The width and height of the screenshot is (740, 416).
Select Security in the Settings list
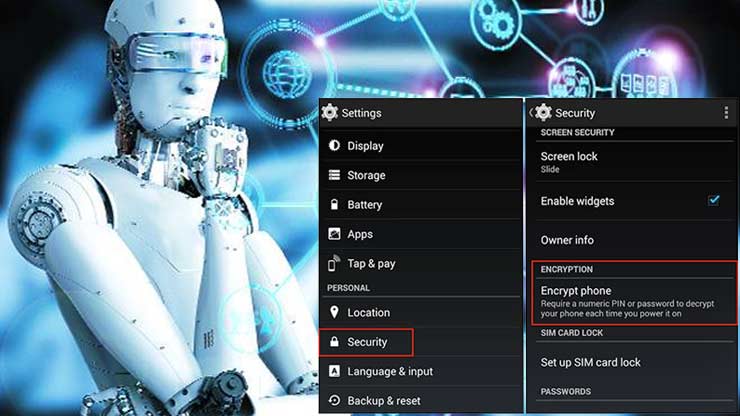pos(421,342)
